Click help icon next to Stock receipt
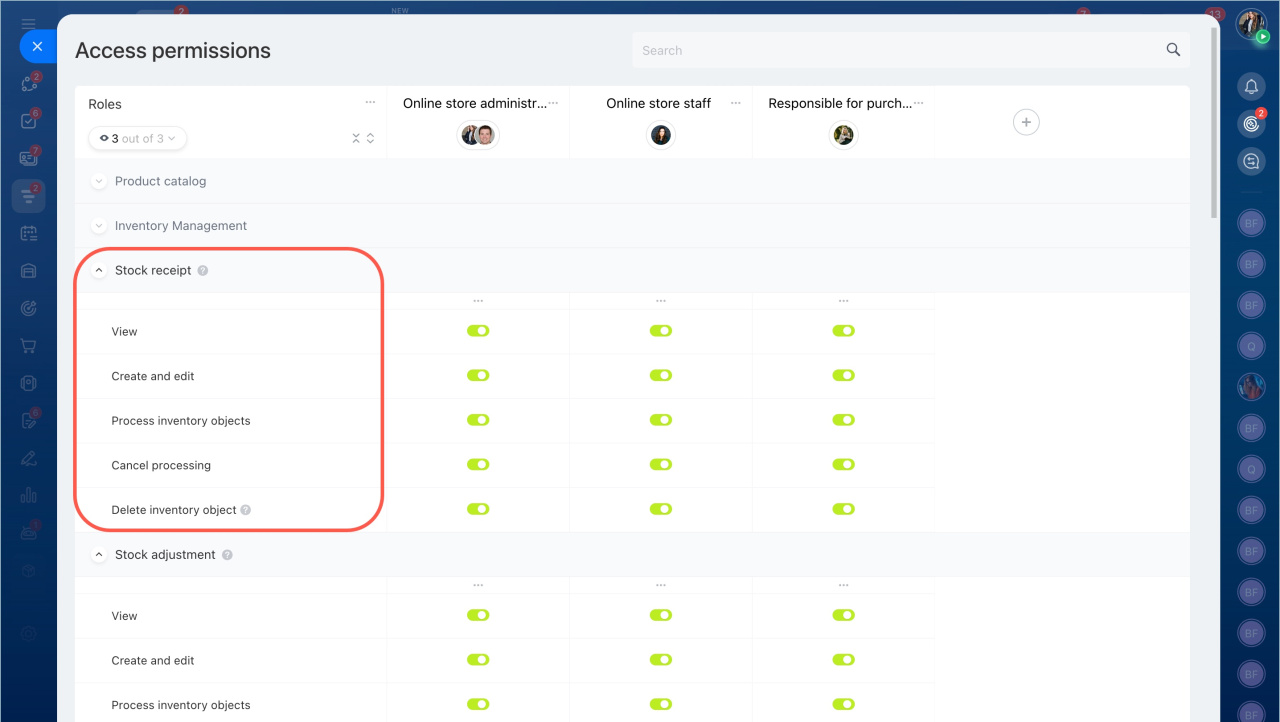The image size is (1280, 722). tap(203, 271)
